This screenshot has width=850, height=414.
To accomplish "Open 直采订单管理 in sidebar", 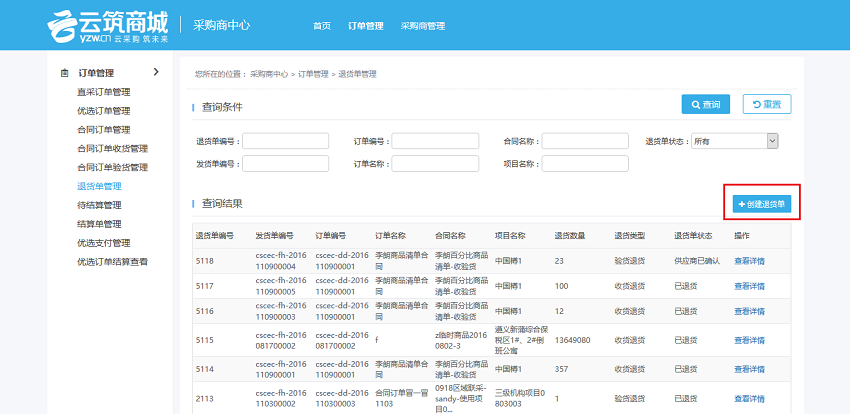I will coord(104,92).
